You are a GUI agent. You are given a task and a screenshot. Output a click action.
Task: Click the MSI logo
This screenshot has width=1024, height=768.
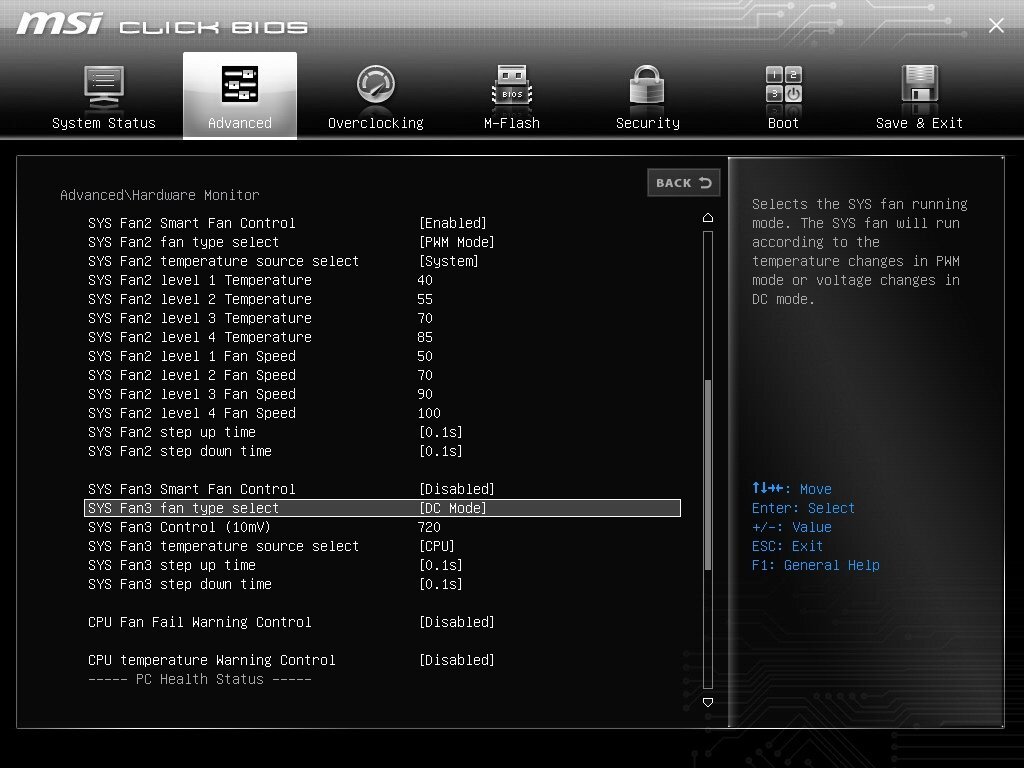click(x=59, y=24)
